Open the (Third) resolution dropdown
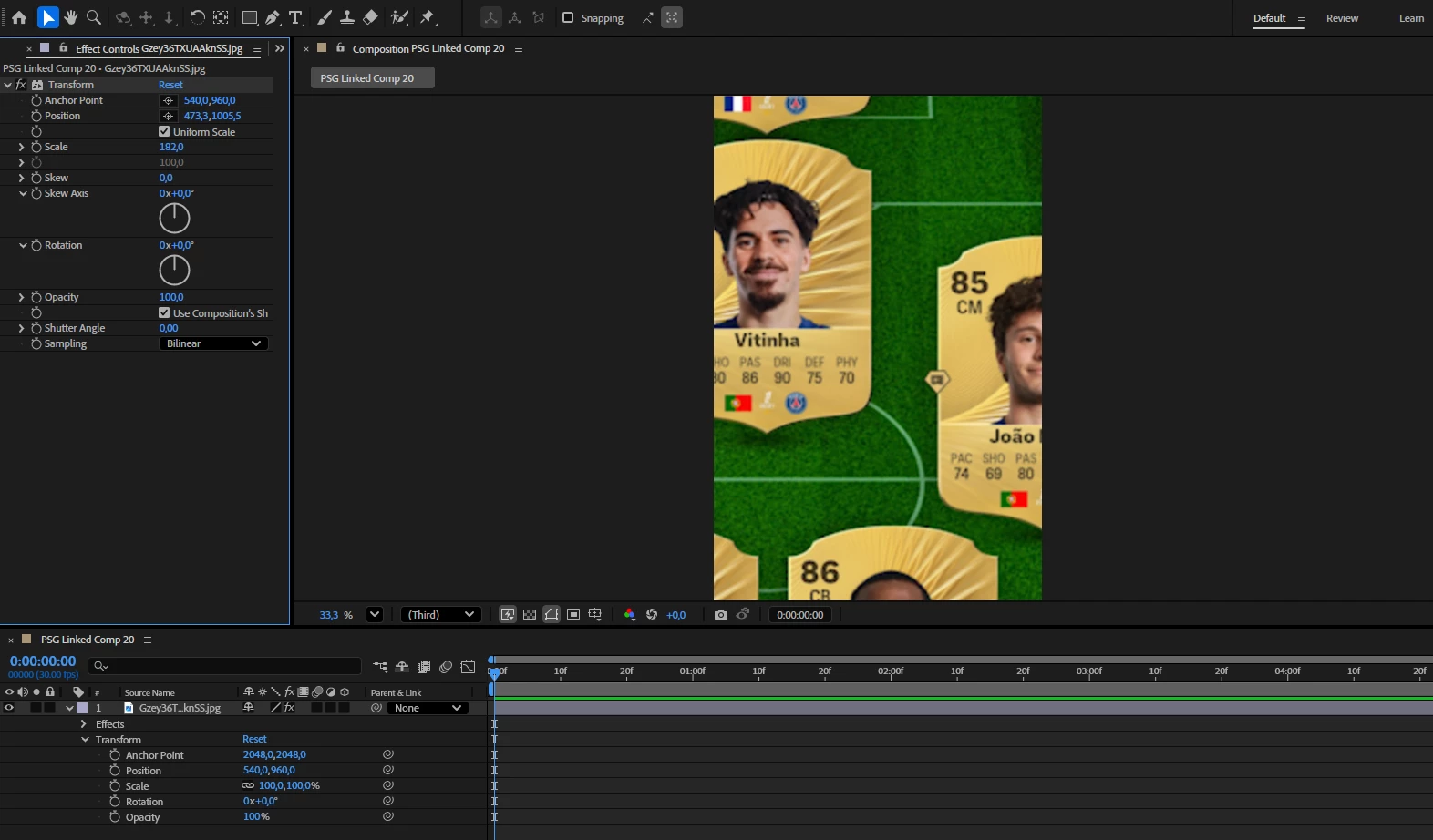The image size is (1433, 840). 441,615
